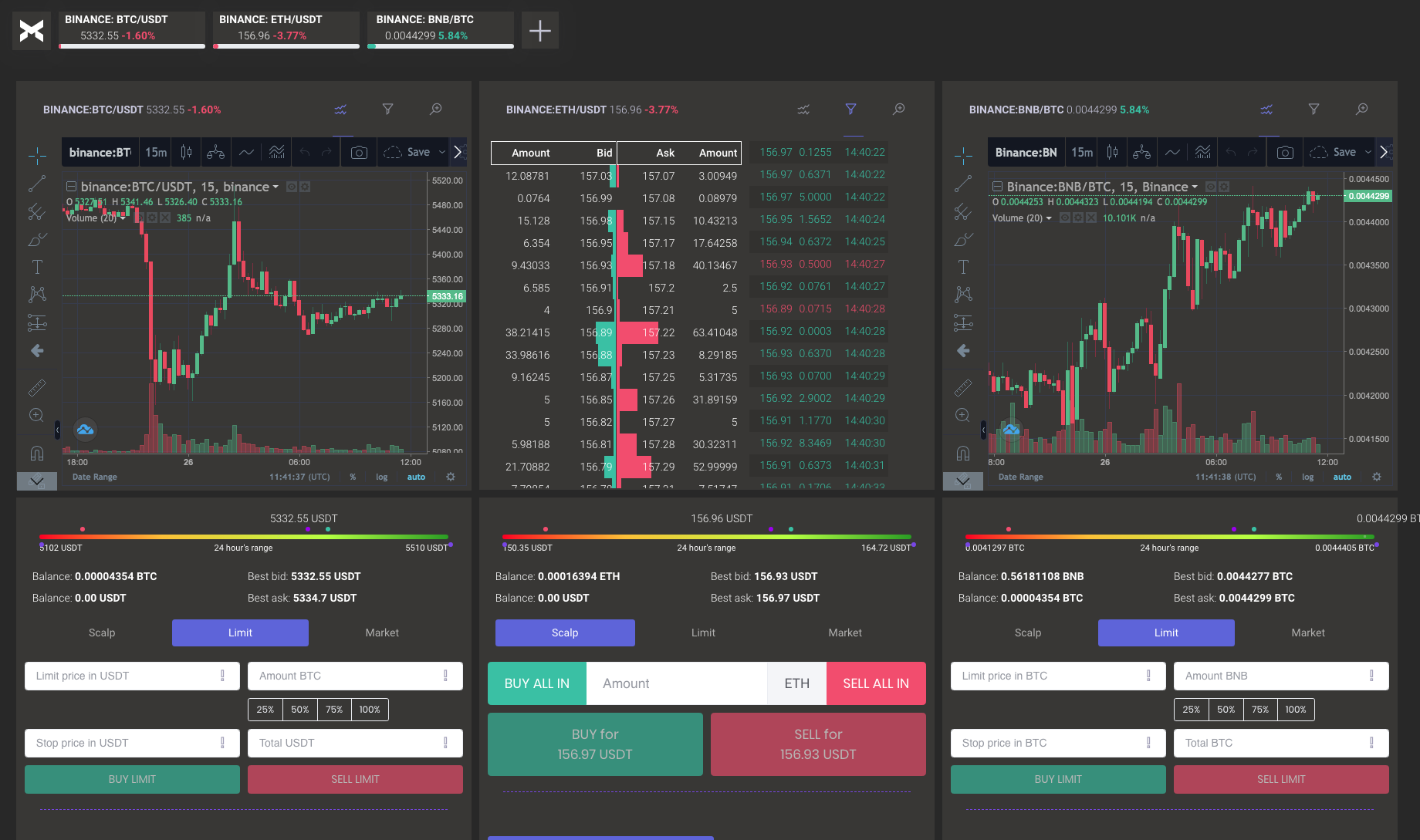The width and height of the screenshot is (1420, 840).
Task: Open the compare symbols icon in BTC chart toolbar
Action: pos(216,152)
